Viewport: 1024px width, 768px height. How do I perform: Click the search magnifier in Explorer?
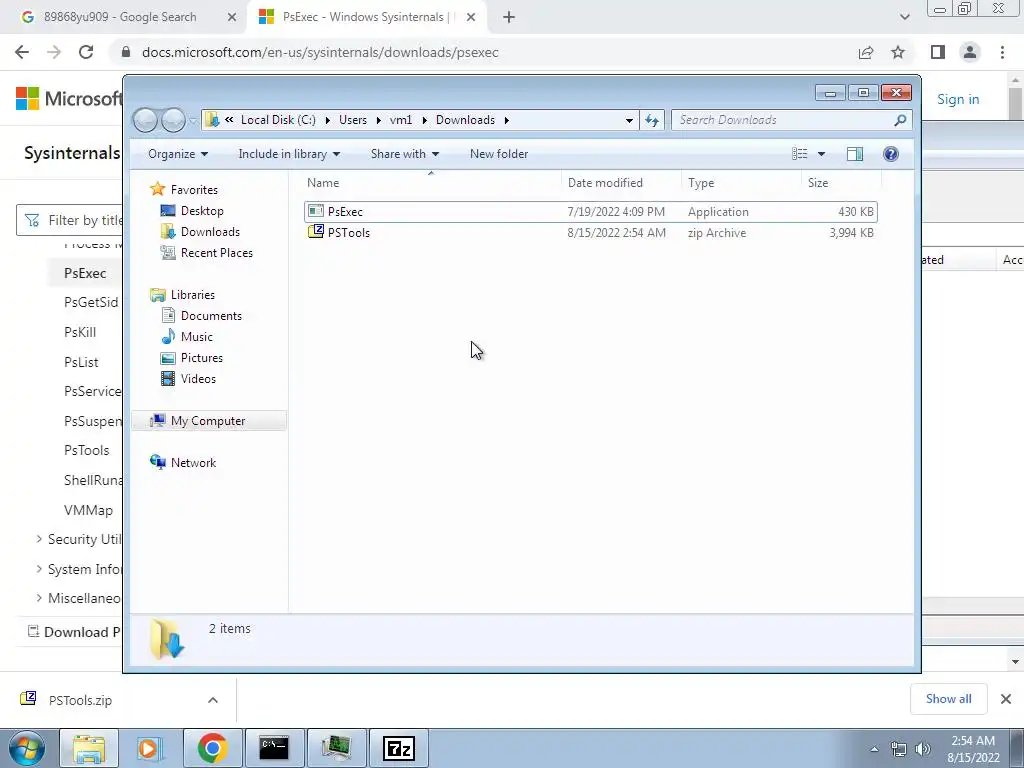point(900,120)
